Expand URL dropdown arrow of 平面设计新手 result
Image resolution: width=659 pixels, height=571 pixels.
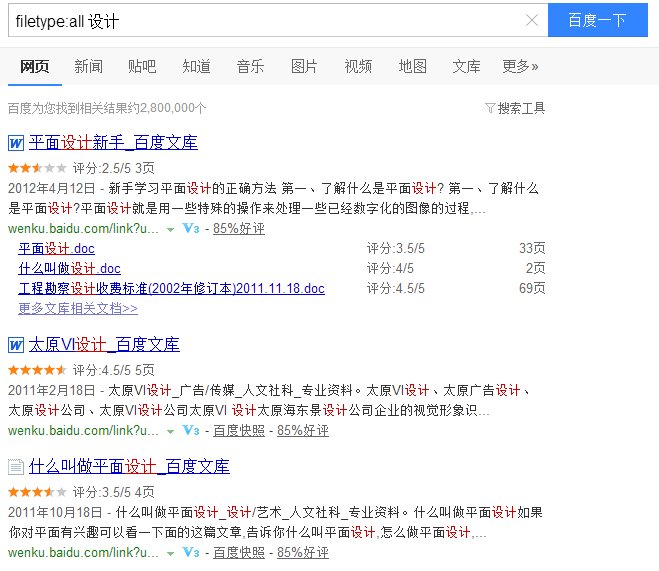pos(170,229)
